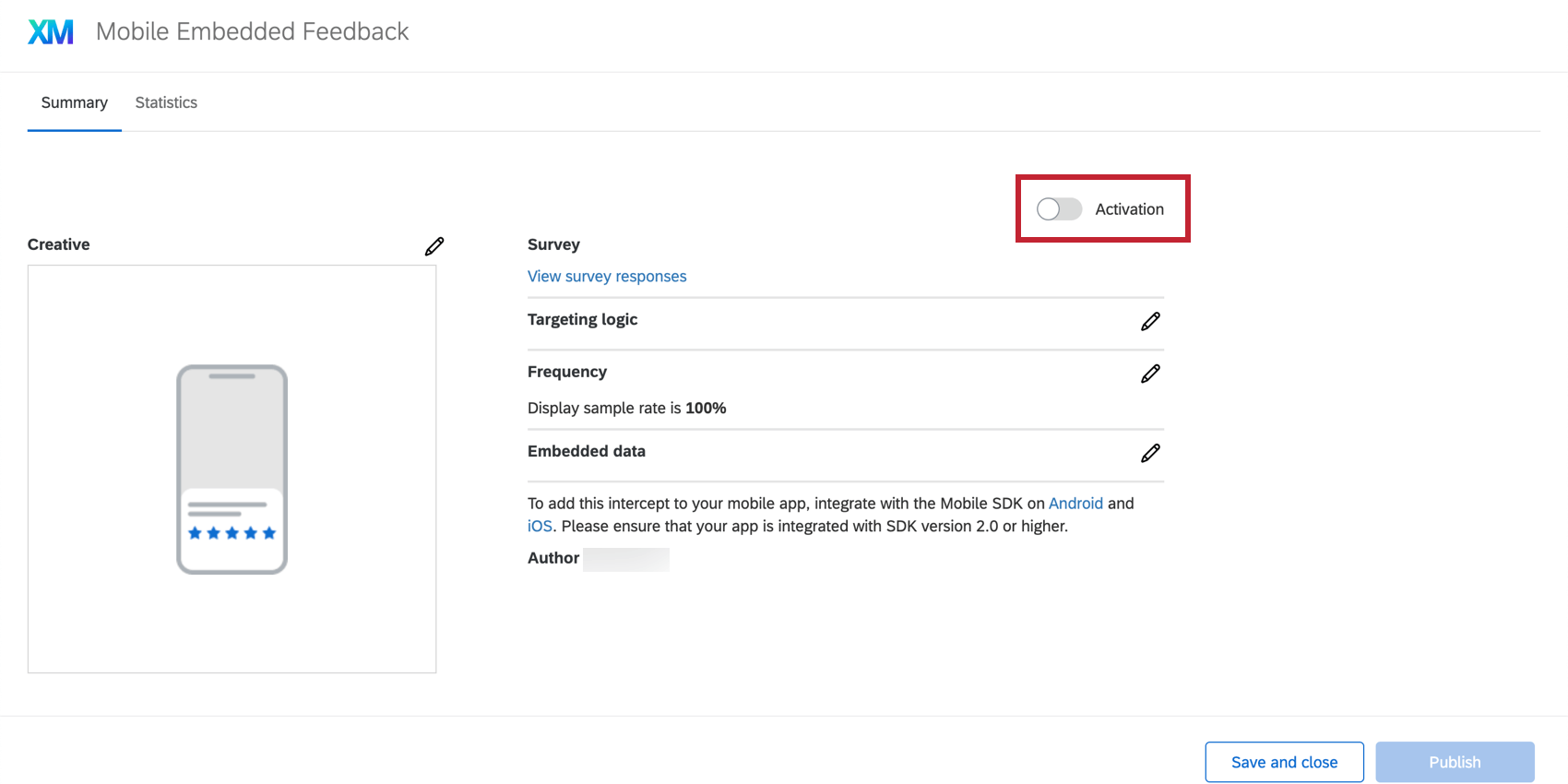
Task: Click the blurred Author name field
Action: tap(626, 559)
